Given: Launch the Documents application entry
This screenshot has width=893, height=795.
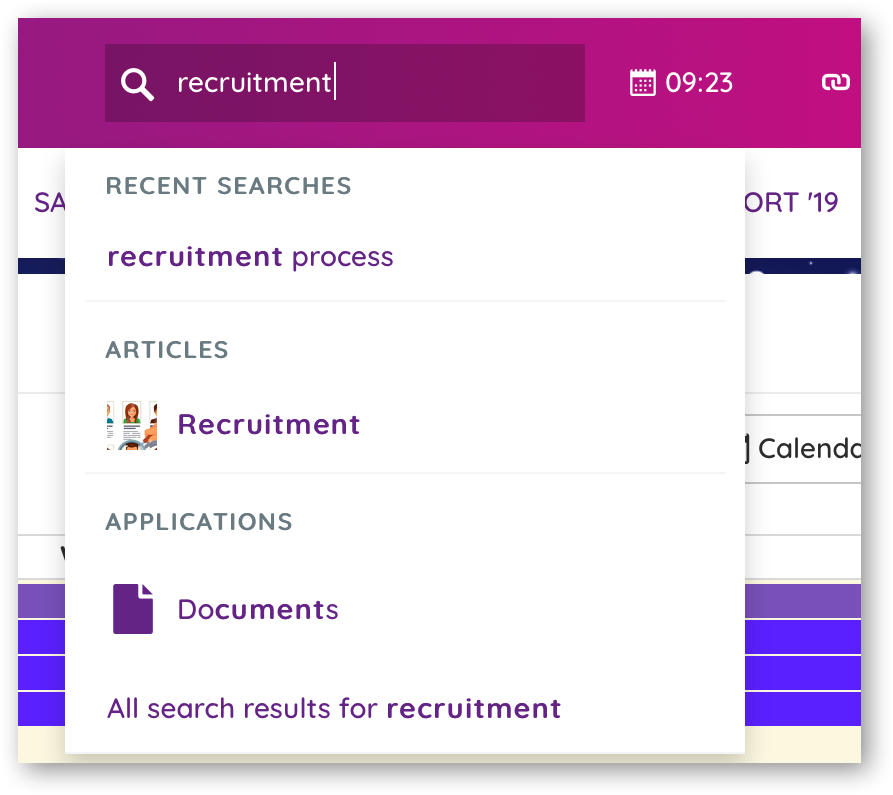Looking at the screenshot, I should (258, 609).
